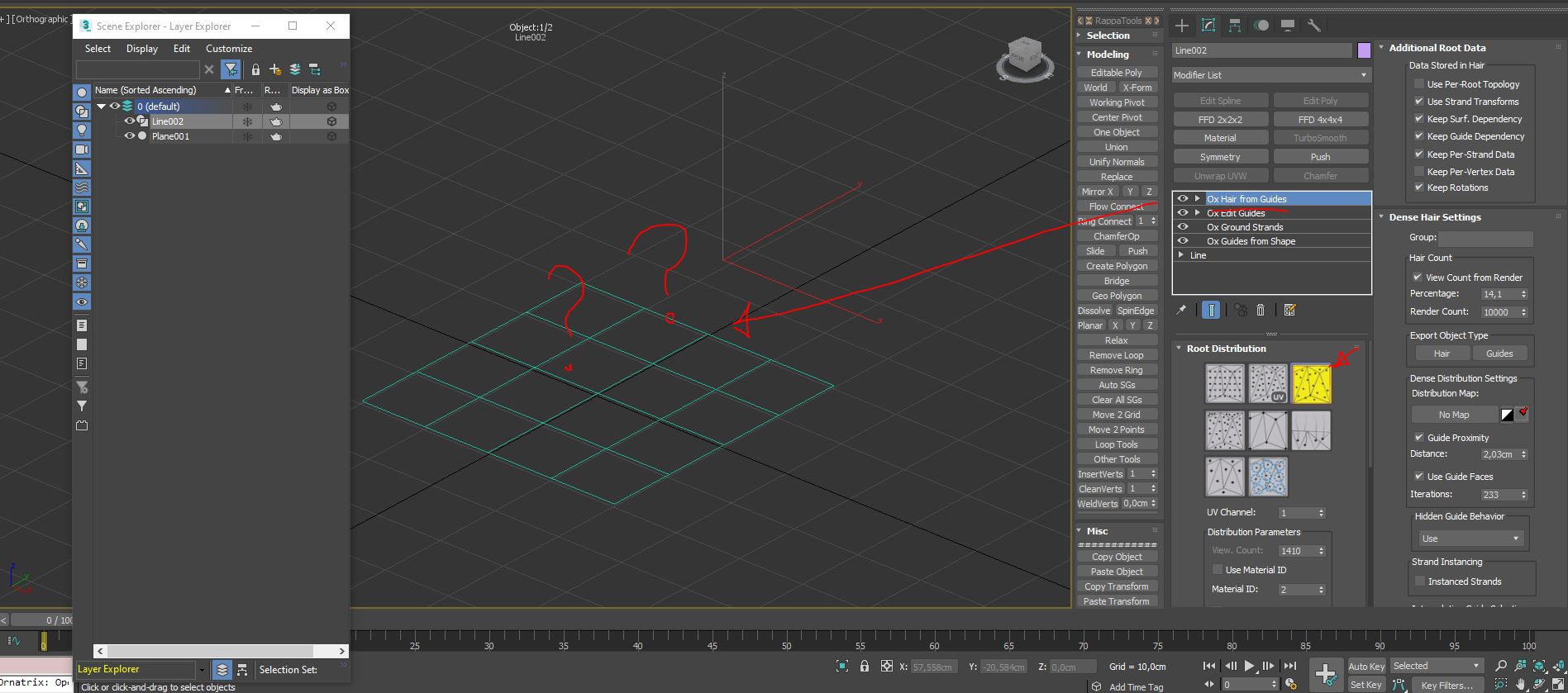Click the Editable Poly button
Image resolution: width=1568 pixels, height=693 pixels.
[1116, 73]
